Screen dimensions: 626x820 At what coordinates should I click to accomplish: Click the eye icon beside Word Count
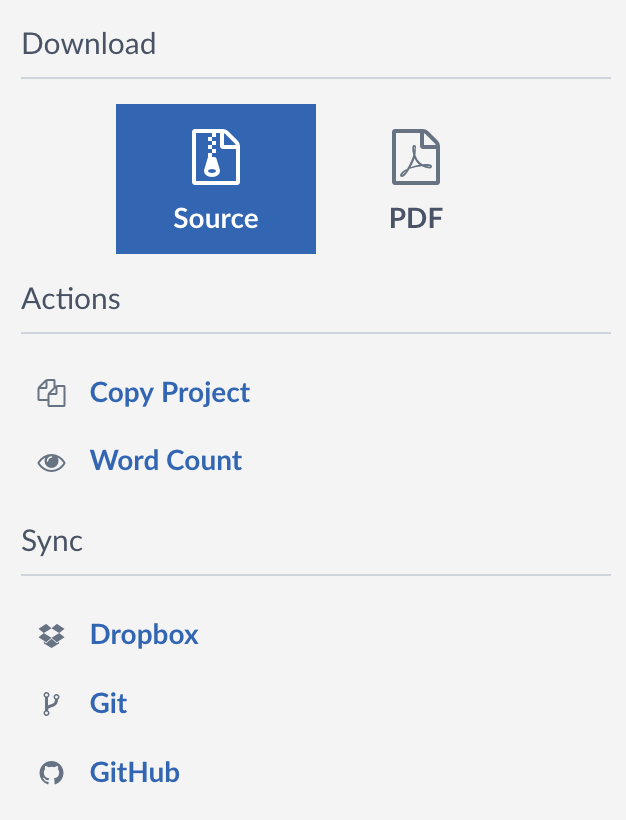point(51,462)
